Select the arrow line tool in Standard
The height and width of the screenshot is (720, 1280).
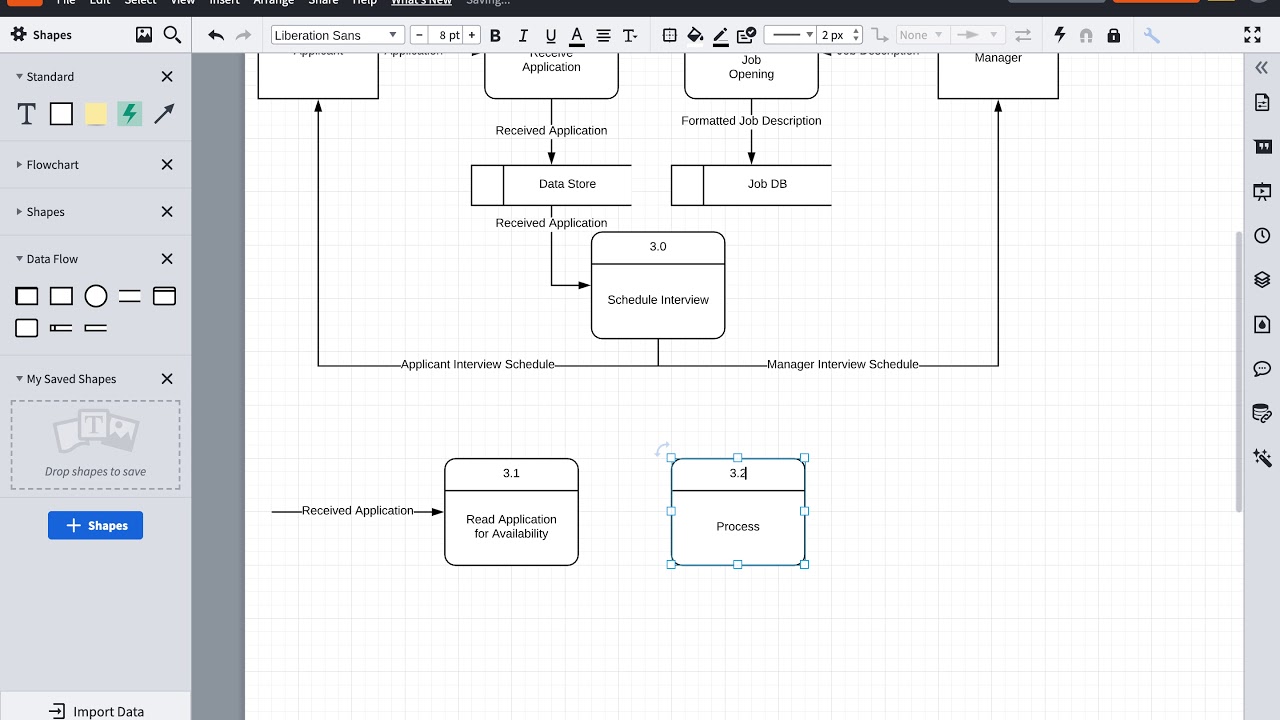[x=164, y=114]
